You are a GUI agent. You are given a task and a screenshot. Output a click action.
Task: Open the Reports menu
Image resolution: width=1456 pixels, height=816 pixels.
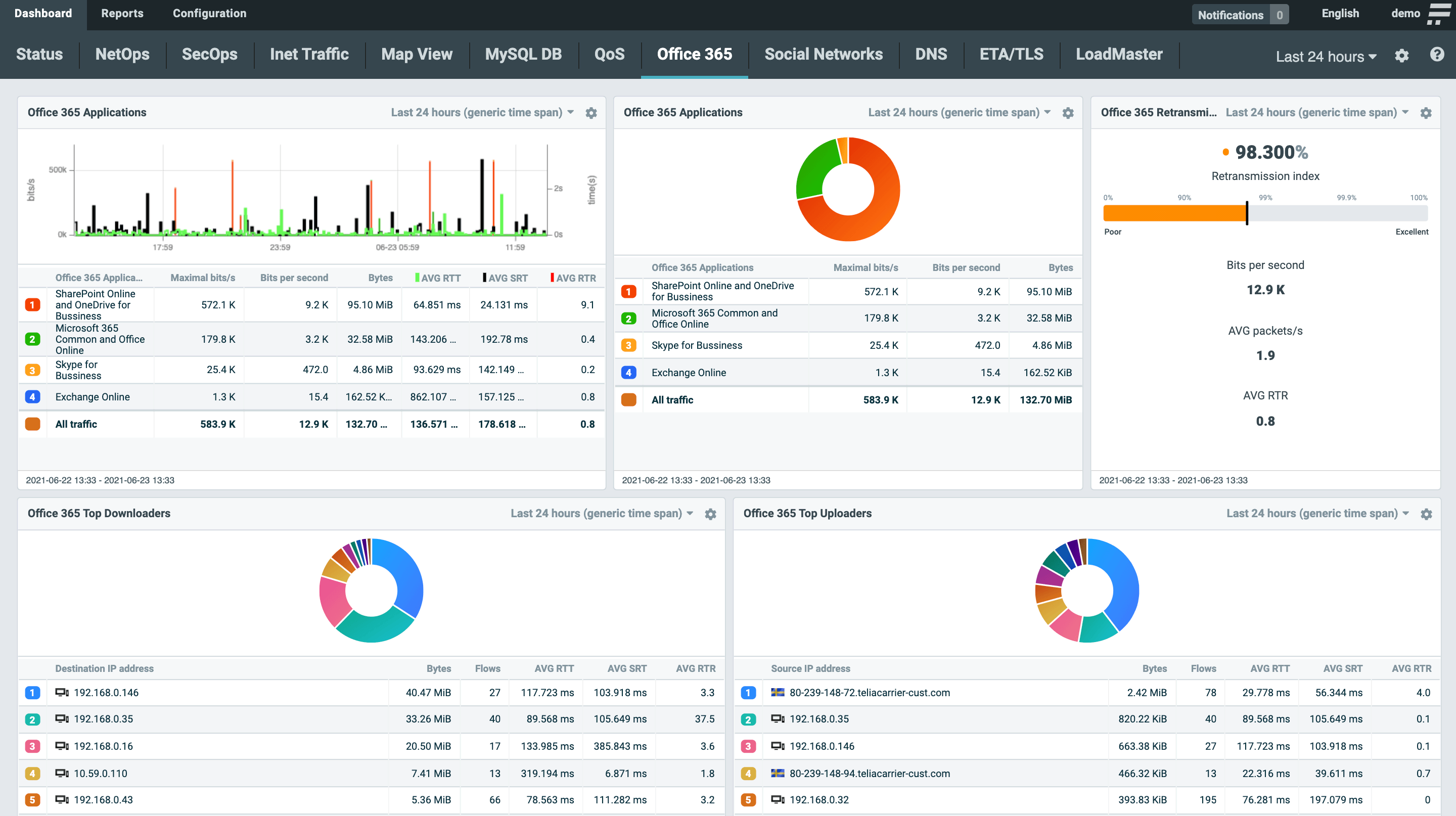click(122, 14)
